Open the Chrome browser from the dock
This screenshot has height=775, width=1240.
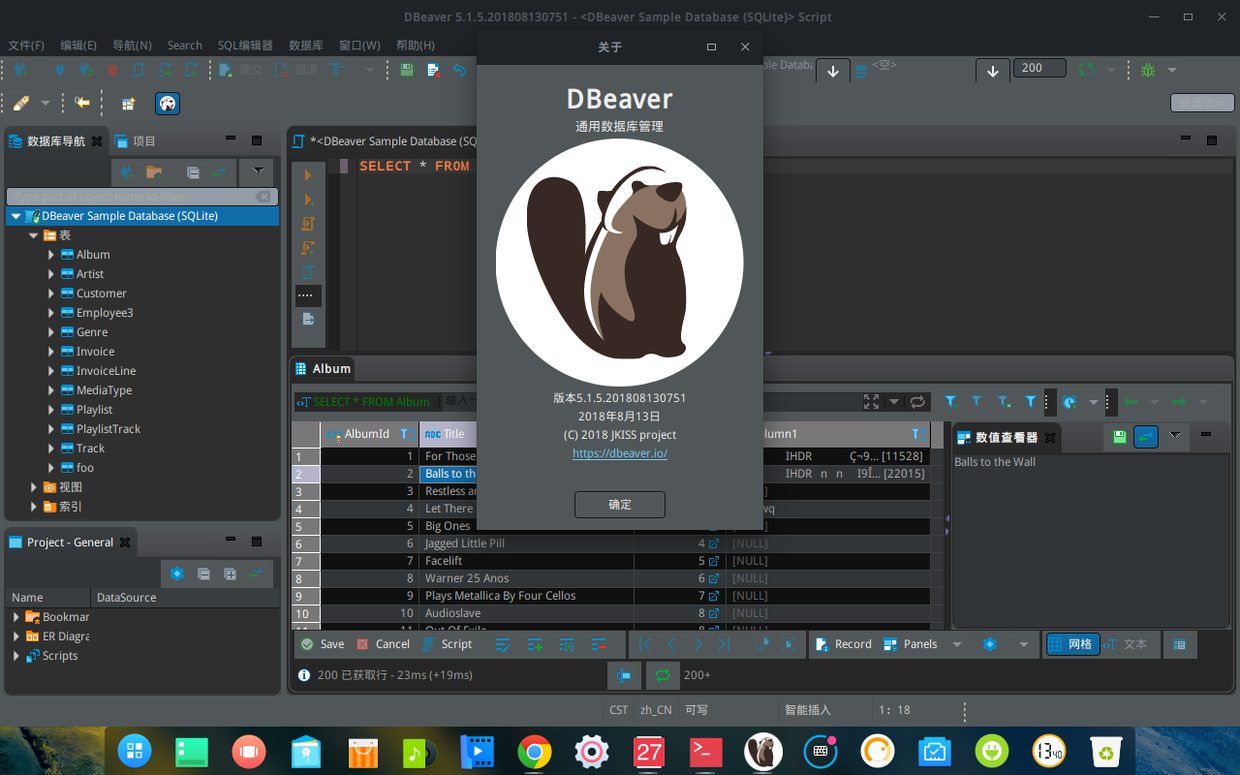coord(534,751)
